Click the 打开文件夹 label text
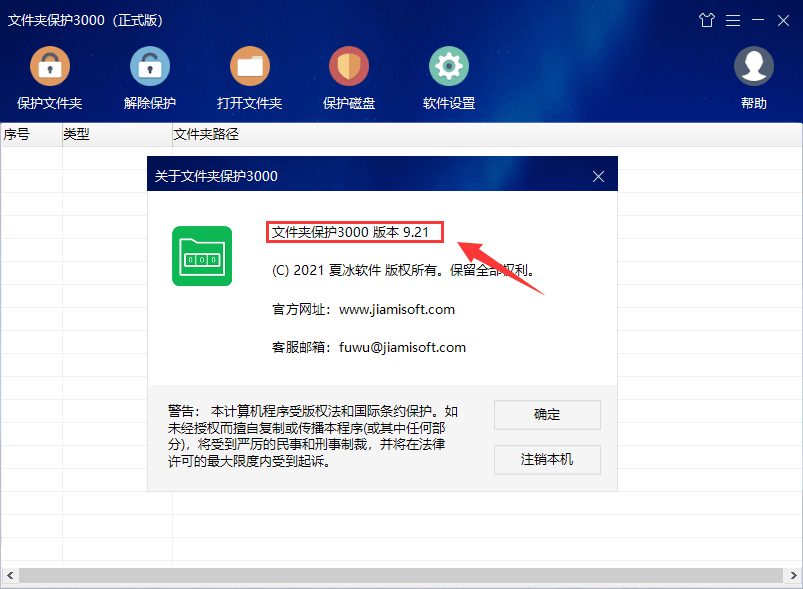This screenshot has height=589, width=803. click(x=249, y=103)
